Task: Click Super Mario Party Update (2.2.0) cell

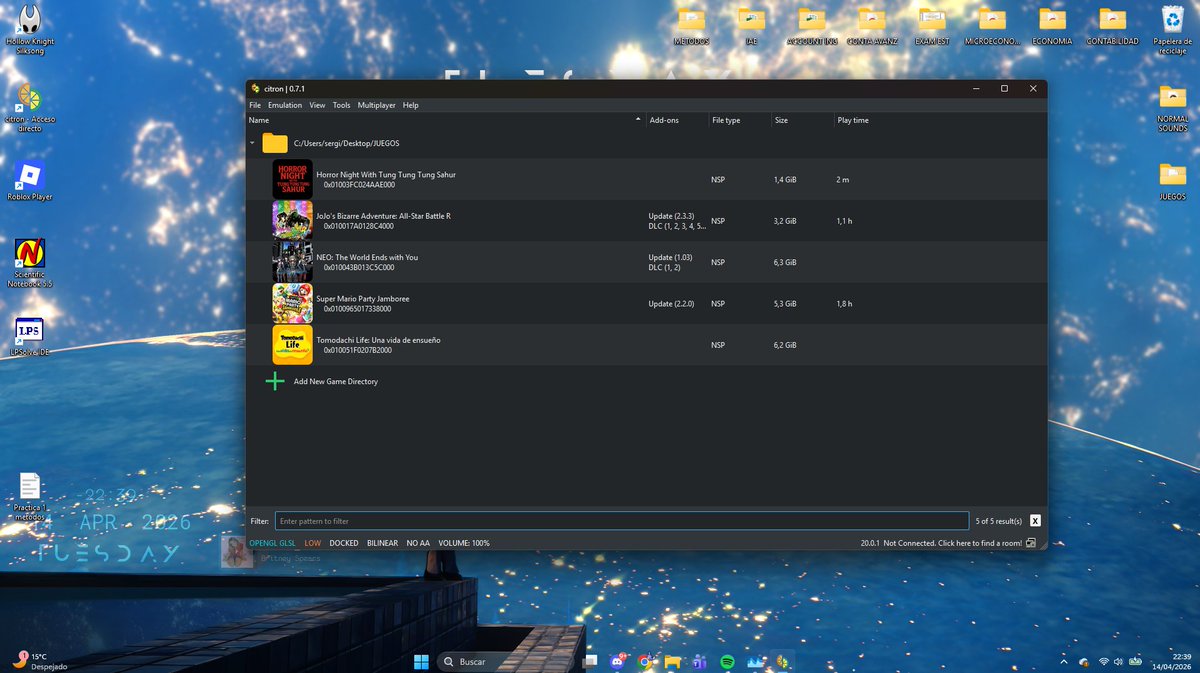Action: pyautogui.click(x=671, y=304)
